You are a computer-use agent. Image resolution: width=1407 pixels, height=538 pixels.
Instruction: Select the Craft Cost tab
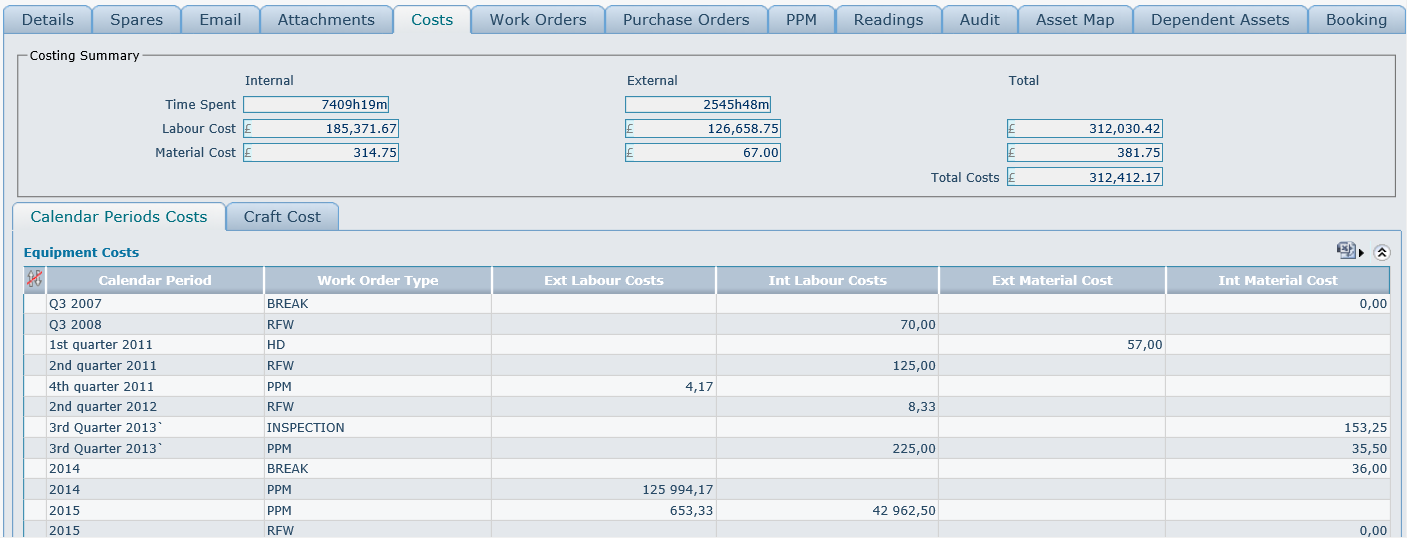(x=282, y=217)
